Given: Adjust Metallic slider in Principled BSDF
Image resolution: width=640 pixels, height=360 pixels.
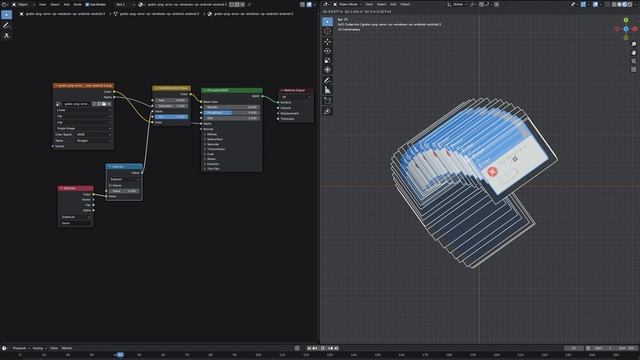Looking at the screenshot, I should click(231, 107).
